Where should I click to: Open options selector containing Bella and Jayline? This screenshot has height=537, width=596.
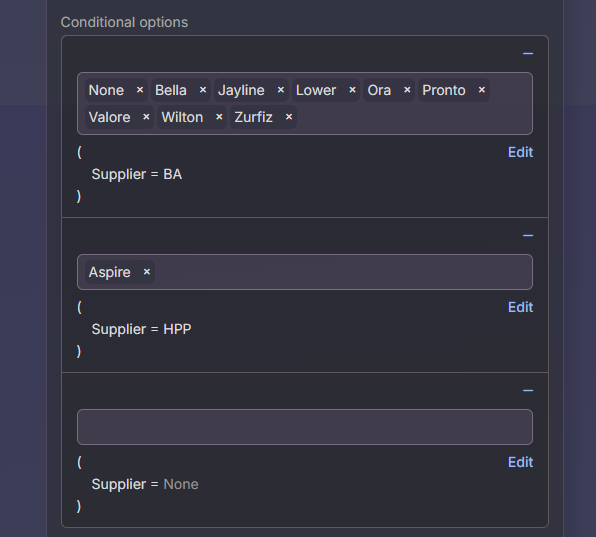tap(305, 103)
